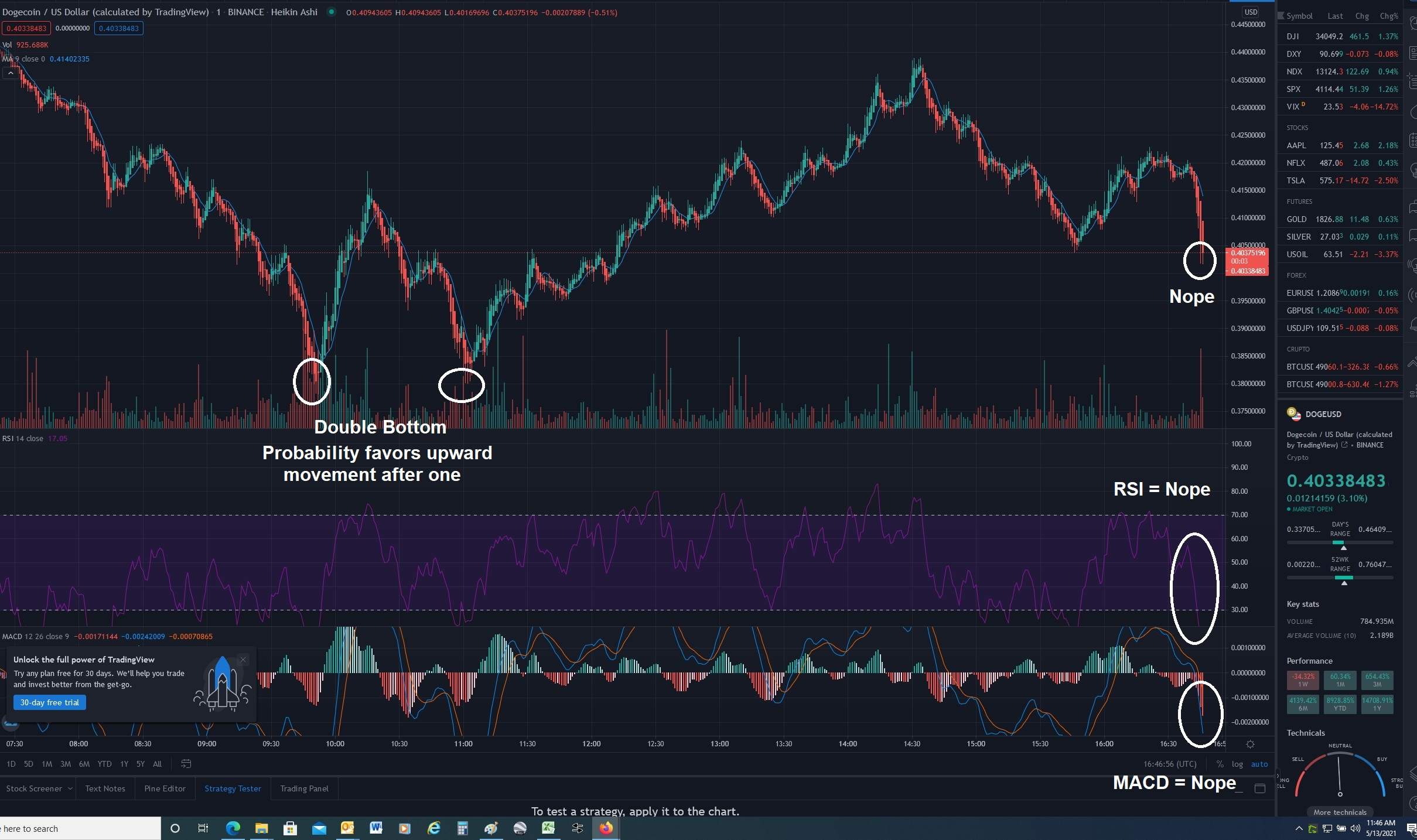Click the technicals gauge needle
1417x840 pixels.
pos(1339,776)
